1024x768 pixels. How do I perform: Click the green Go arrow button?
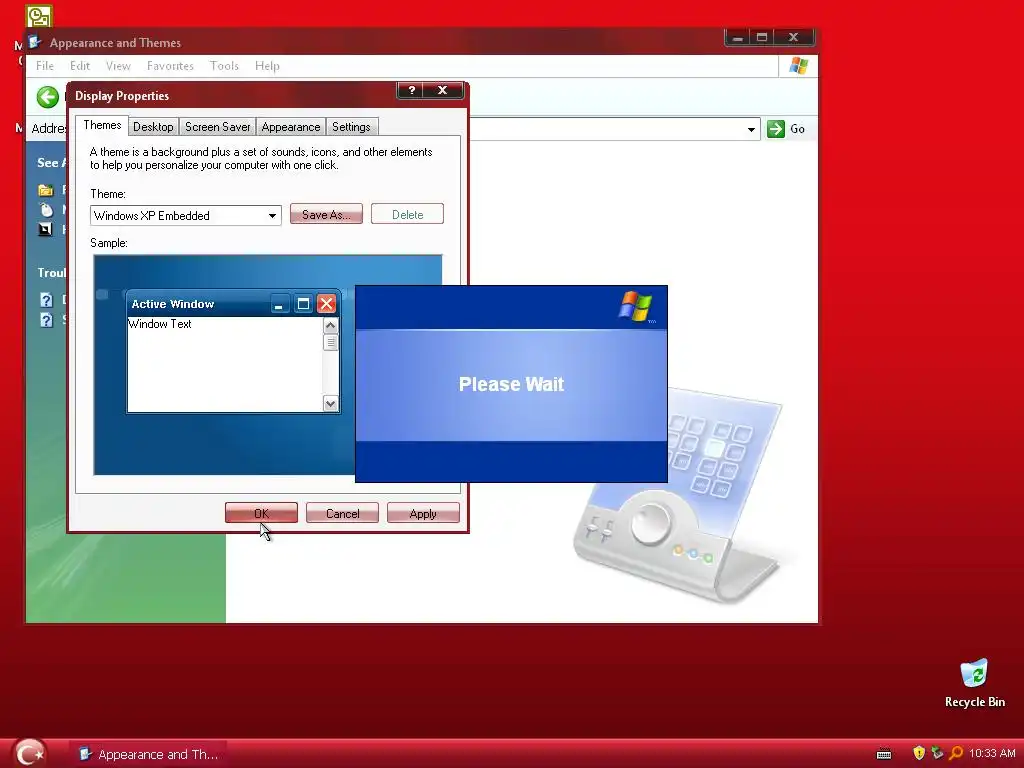[x=775, y=129]
